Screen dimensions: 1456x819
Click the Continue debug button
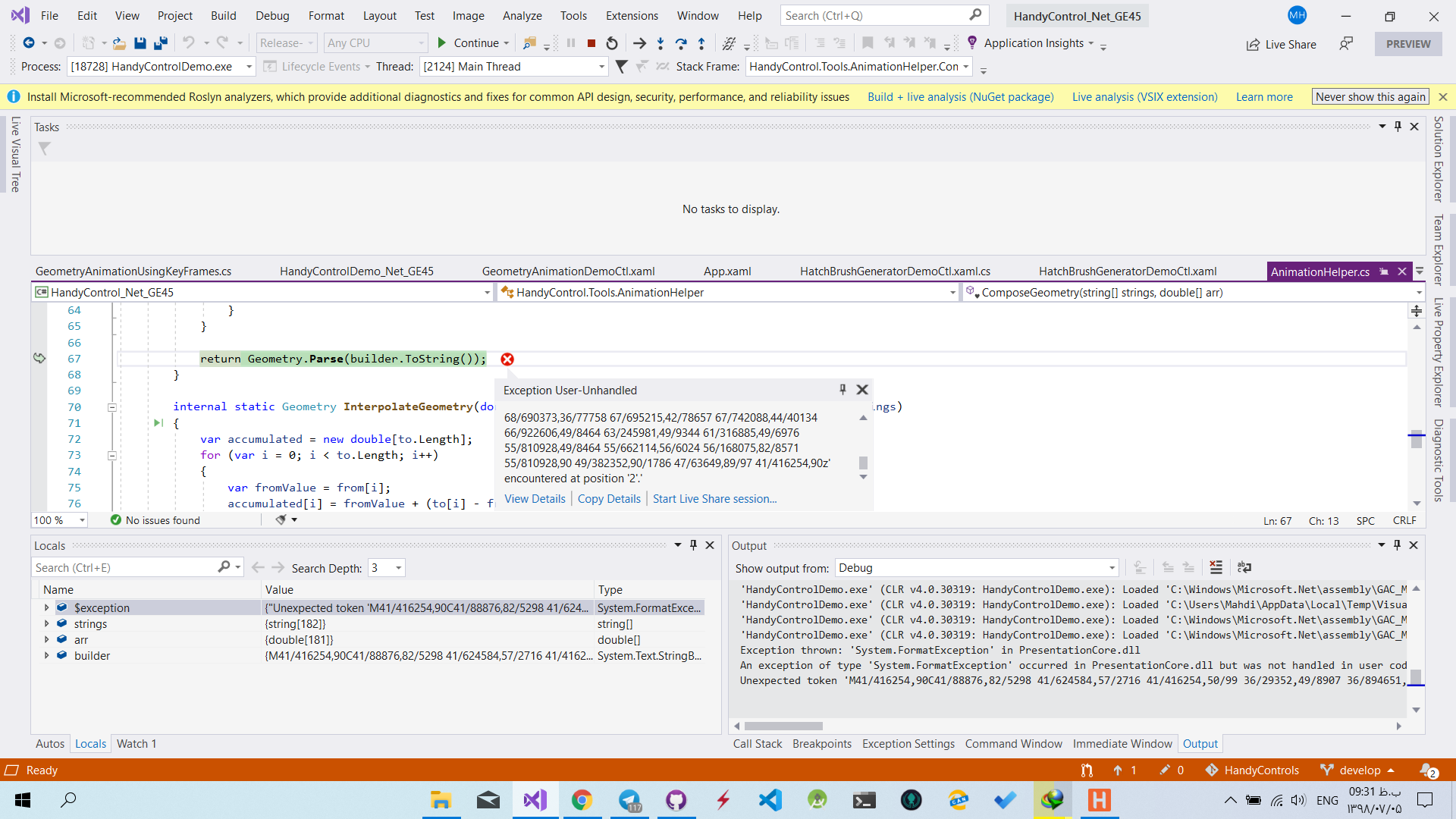pyautogui.click(x=468, y=43)
